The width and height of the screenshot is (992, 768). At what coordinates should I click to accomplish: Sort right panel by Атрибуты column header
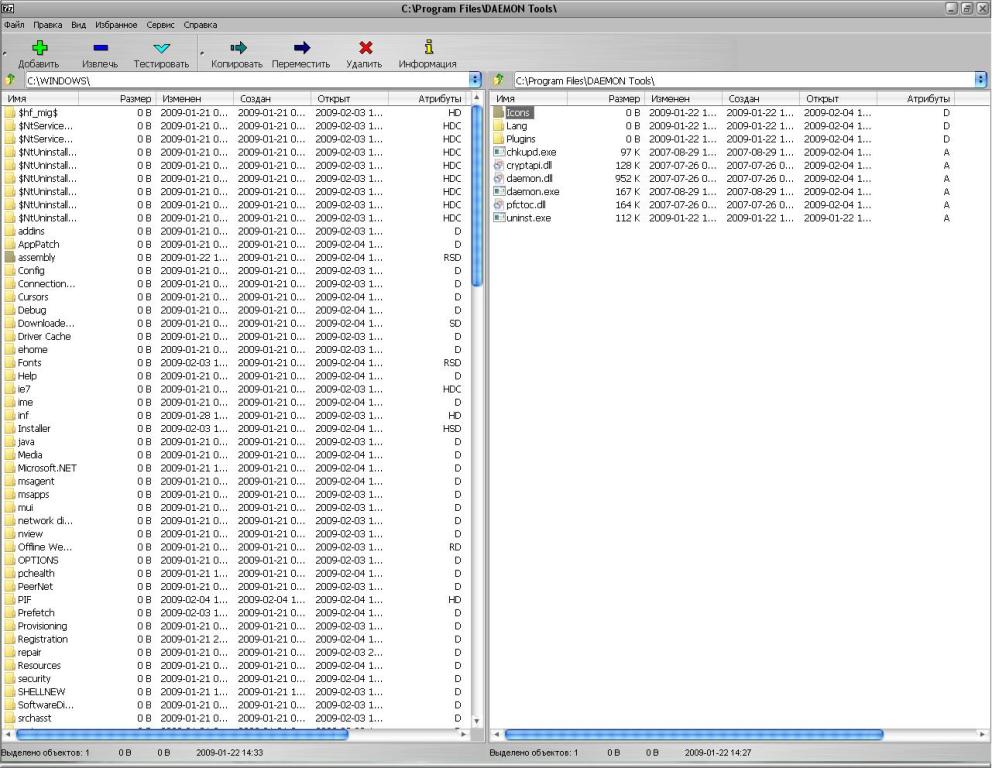[915, 99]
